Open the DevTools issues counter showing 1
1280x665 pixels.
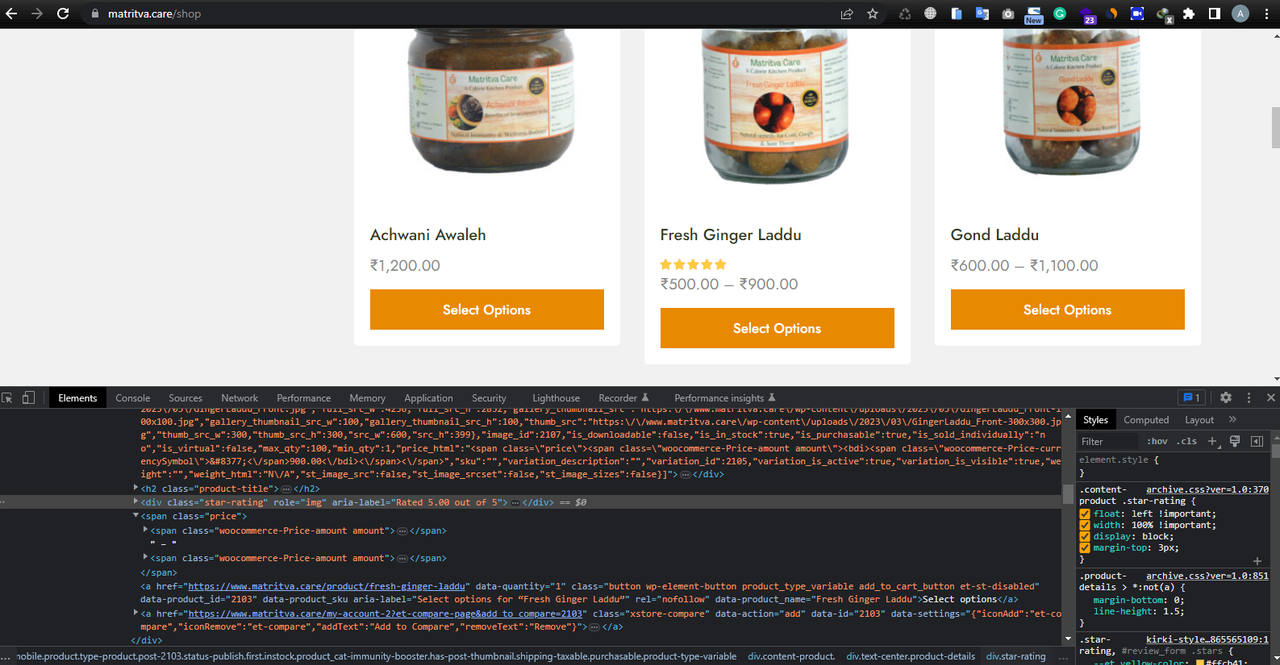1191,398
